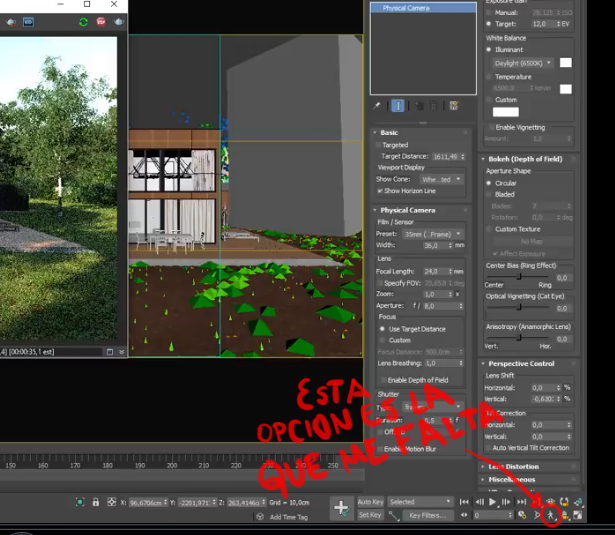
Task: Select the Custom focus radio button
Action: click(382, 340)
